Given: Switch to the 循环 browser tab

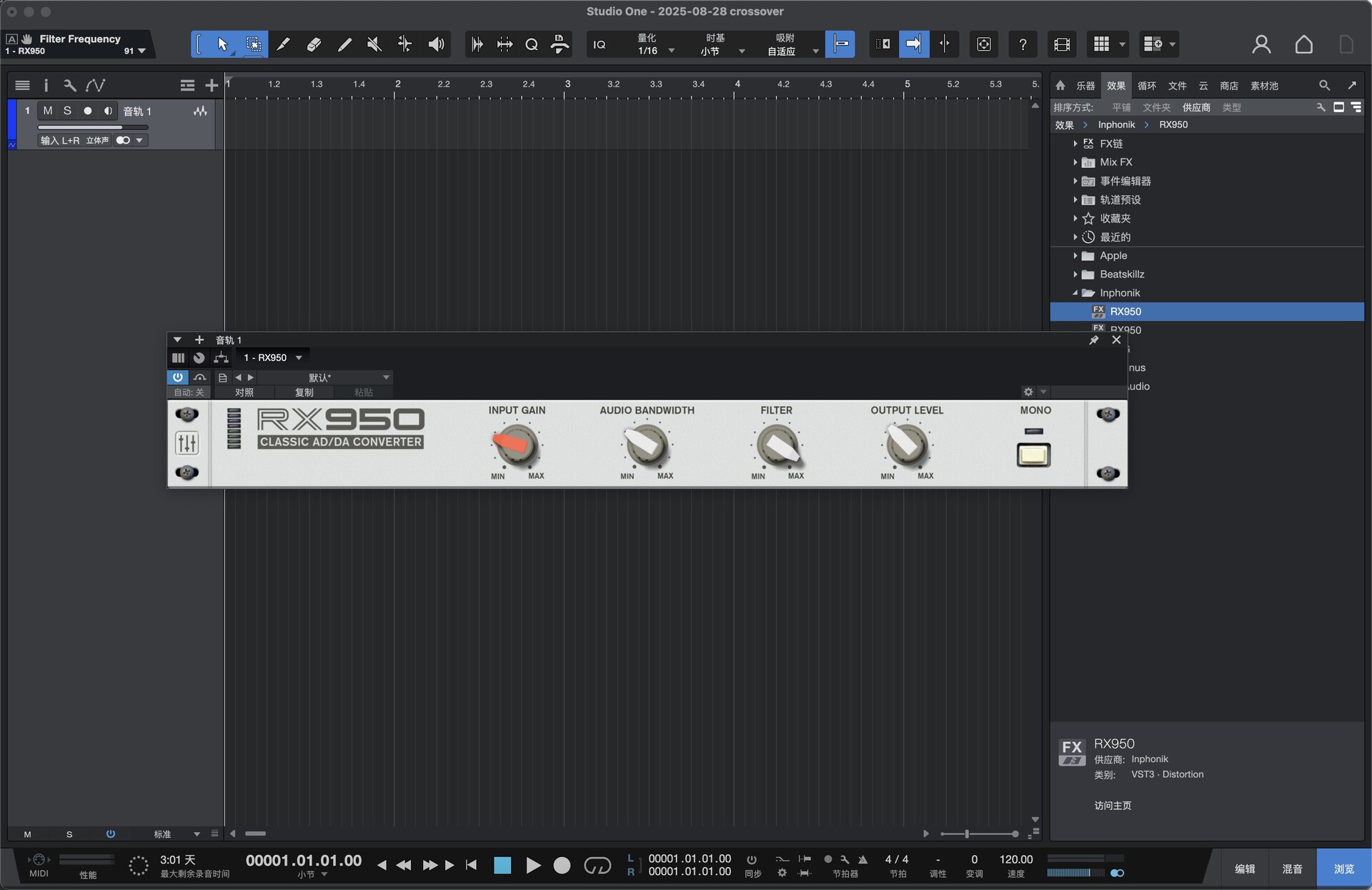Looking at the screenshot, I should [1146, 86].
